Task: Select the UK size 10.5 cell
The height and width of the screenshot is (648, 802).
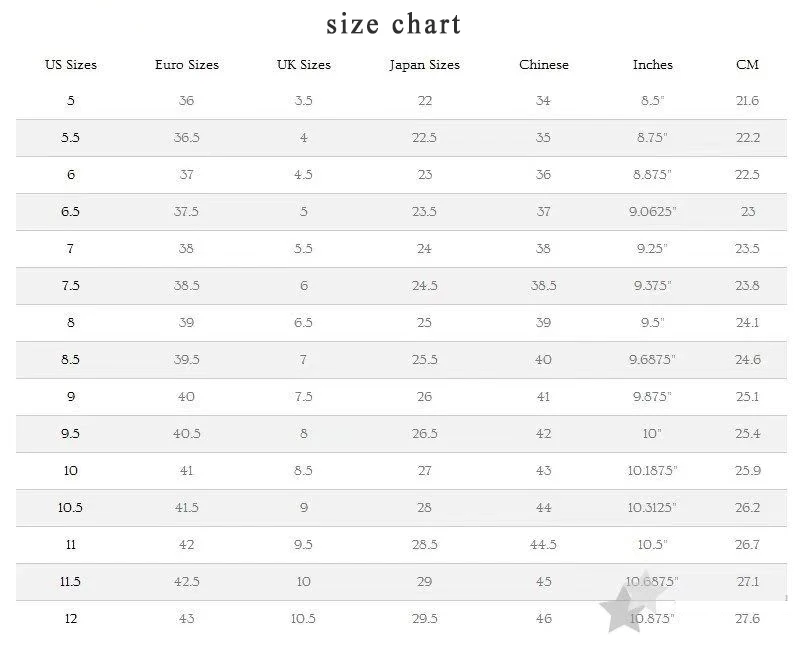Action: (304, 619)
